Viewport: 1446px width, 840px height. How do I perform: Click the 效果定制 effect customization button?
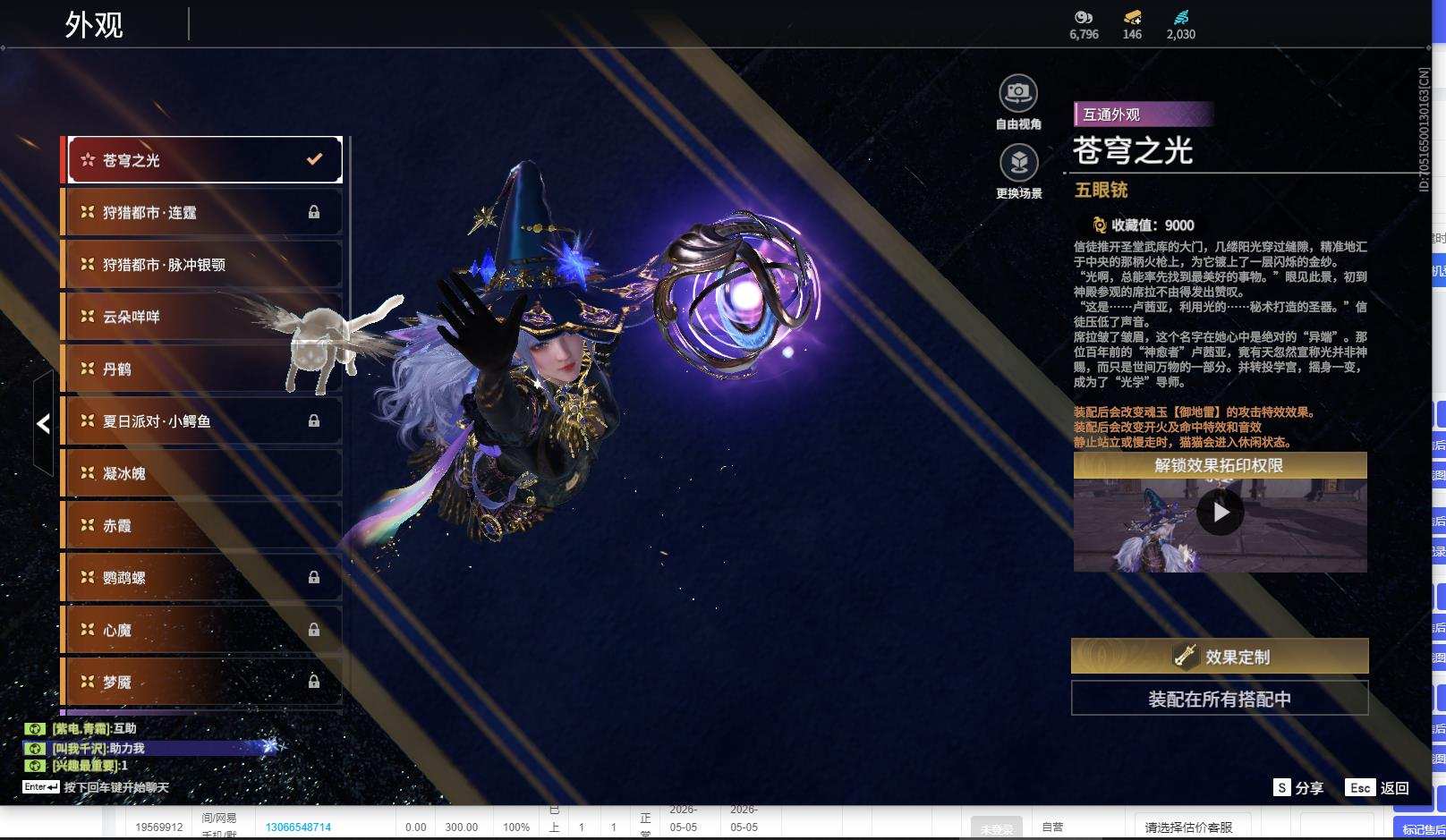1220,657
